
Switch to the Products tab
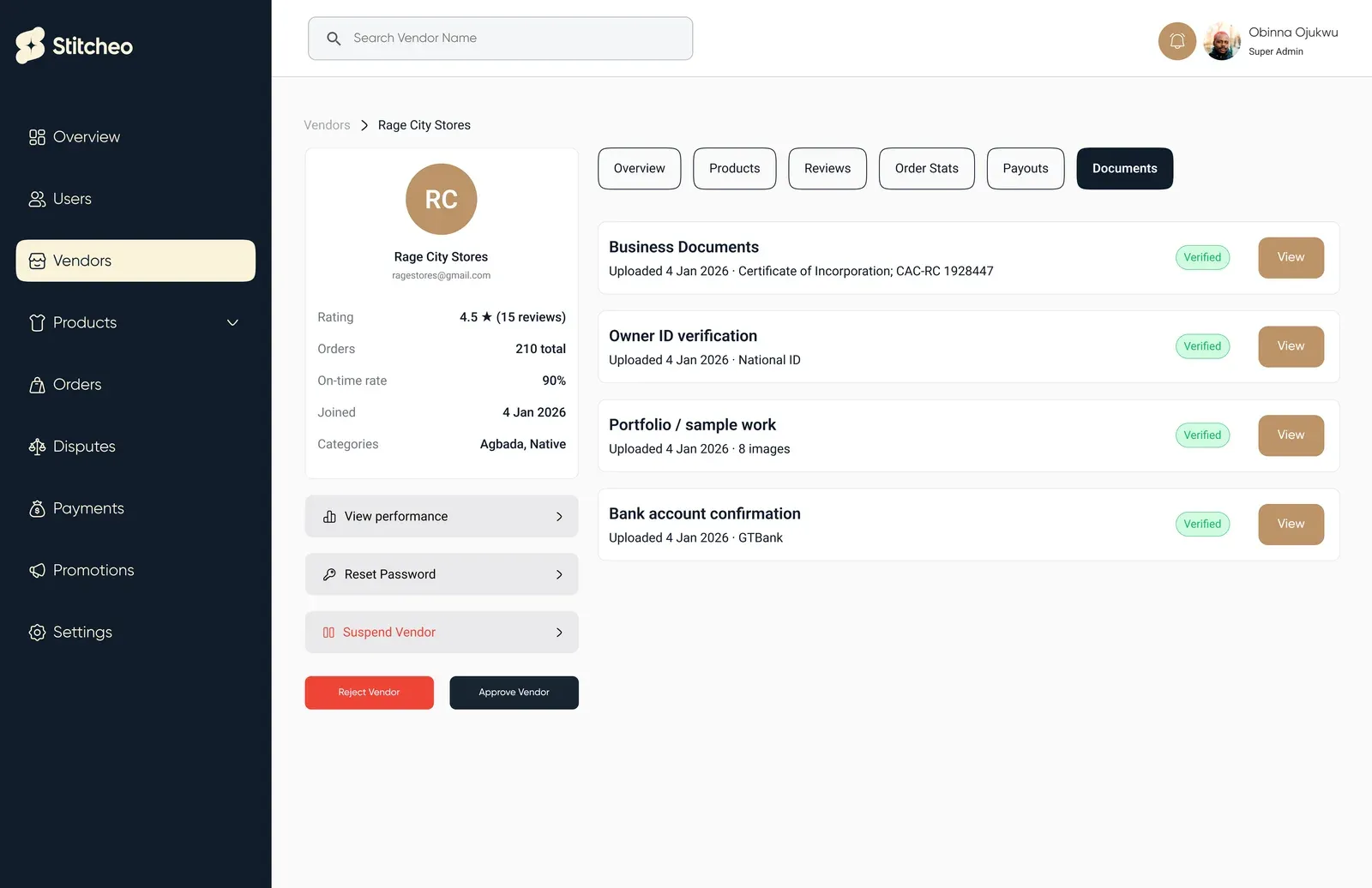pyautogui.click(x=735, y=169)
